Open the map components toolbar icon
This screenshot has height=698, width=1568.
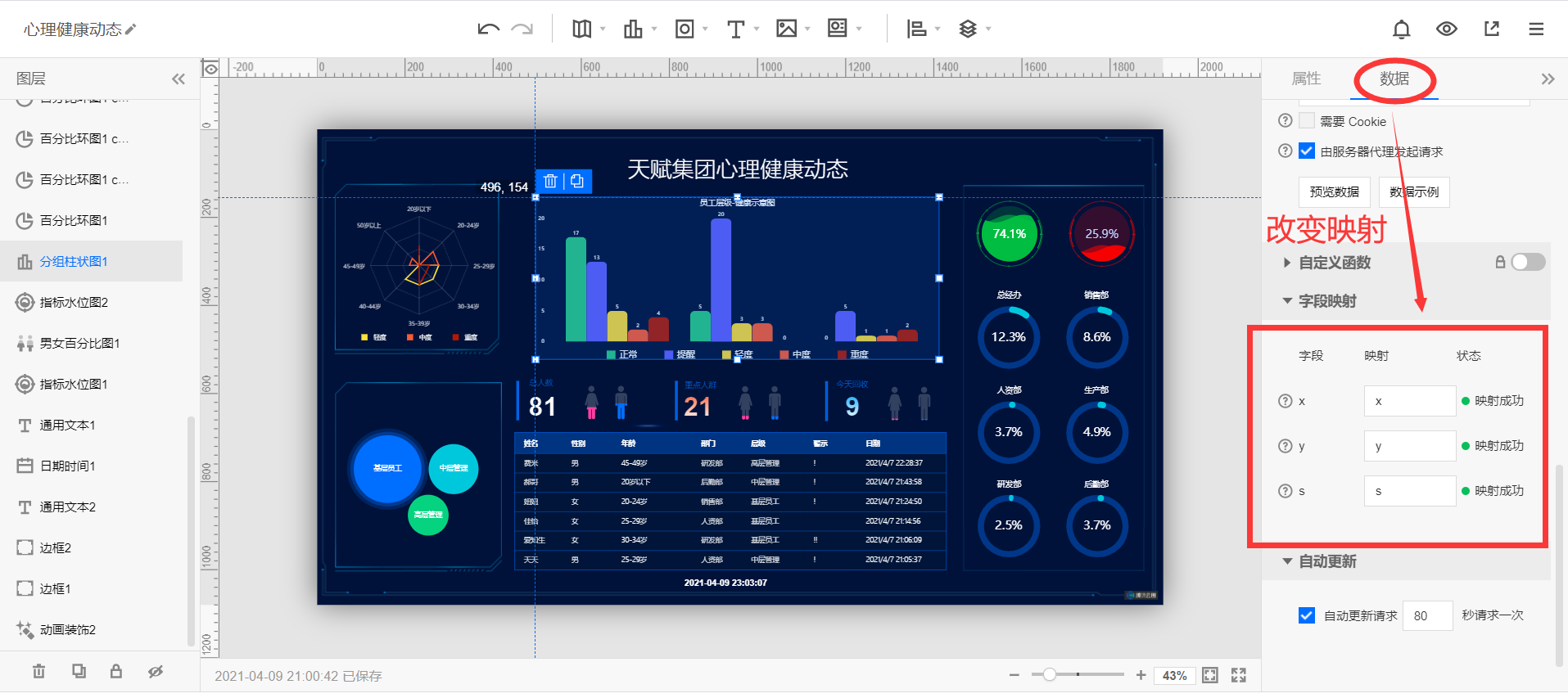click(582, 29)
